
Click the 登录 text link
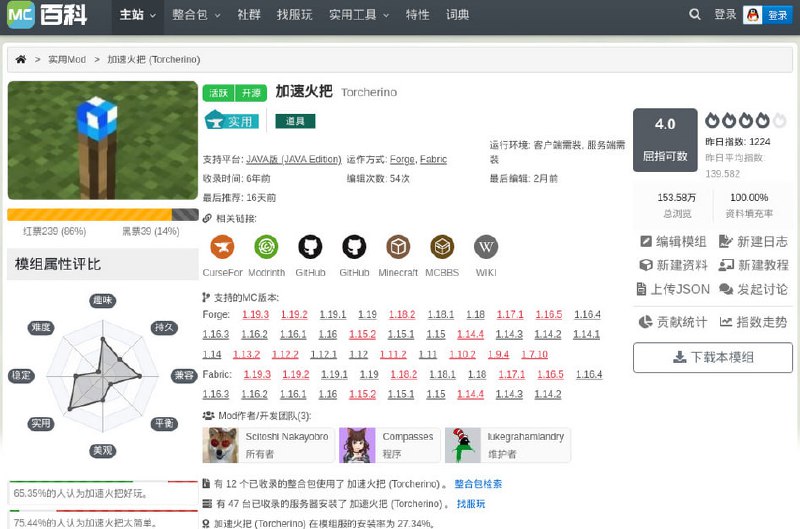pos(725,14)
